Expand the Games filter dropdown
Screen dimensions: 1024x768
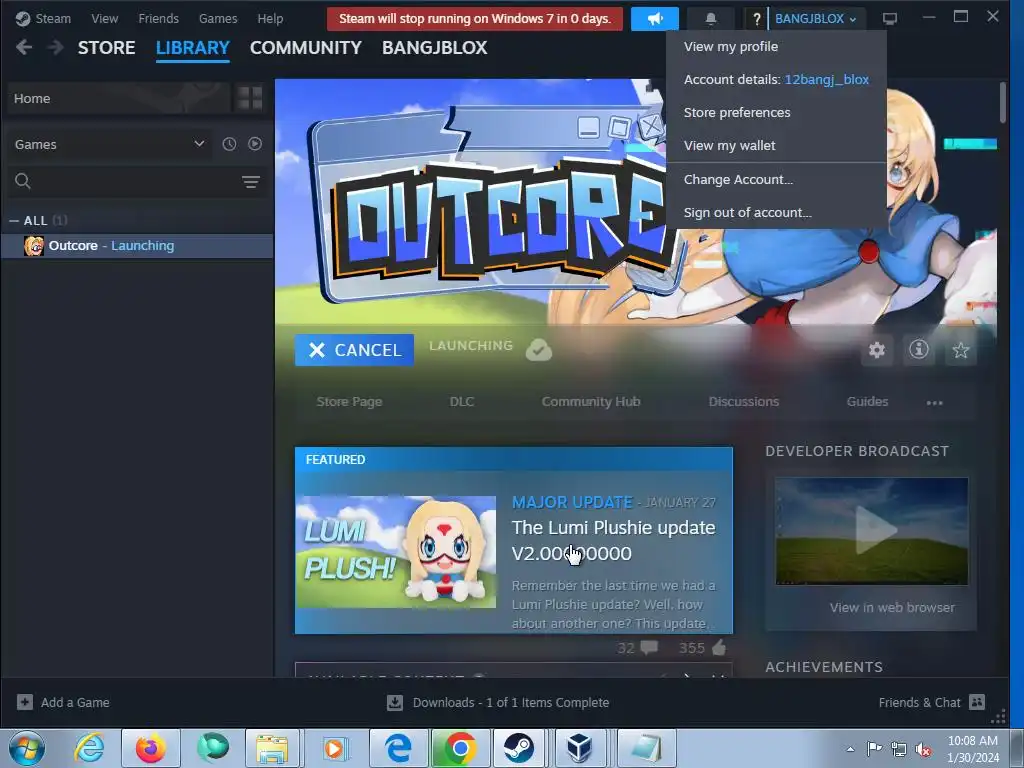coord(199,144)
